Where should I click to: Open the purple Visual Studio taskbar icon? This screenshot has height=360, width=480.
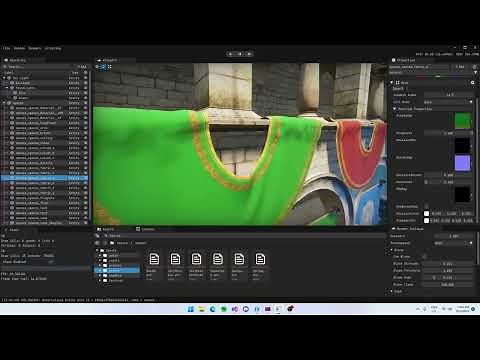[235, 309]
